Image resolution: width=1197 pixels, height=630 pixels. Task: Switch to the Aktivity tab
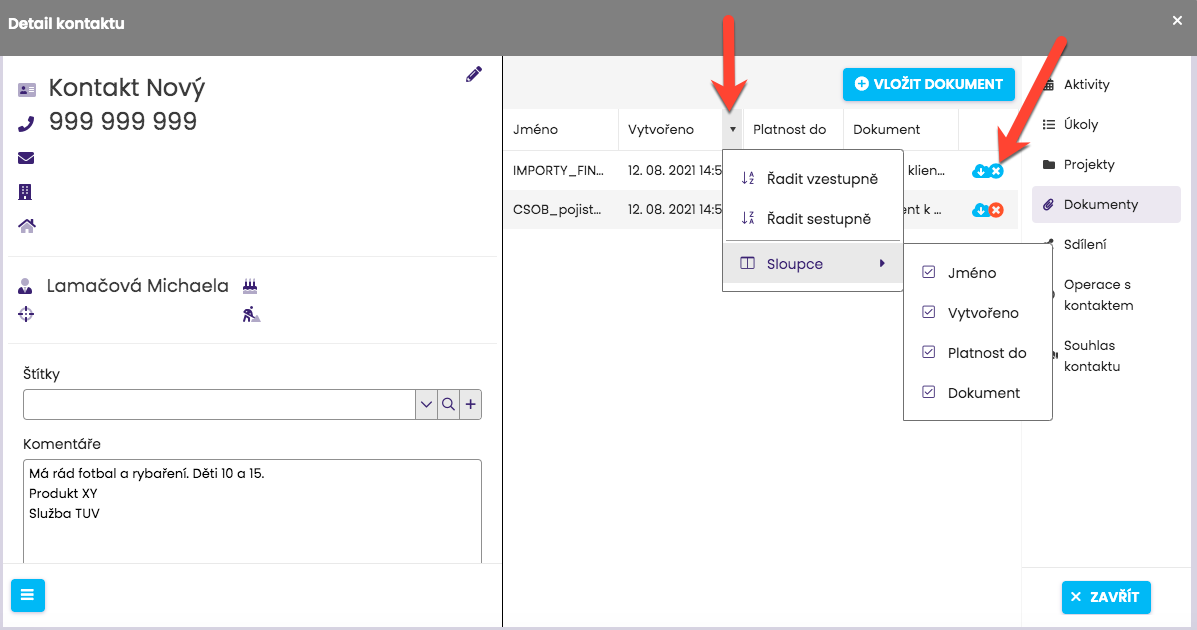pyautogui.click(x=1086, y=85)
